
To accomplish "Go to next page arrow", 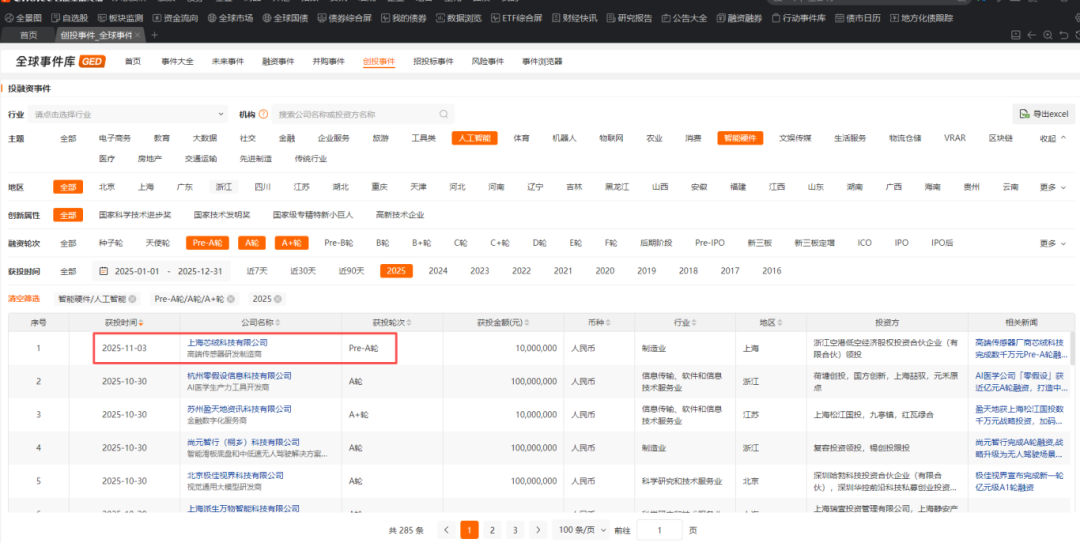I will (537, 529).
